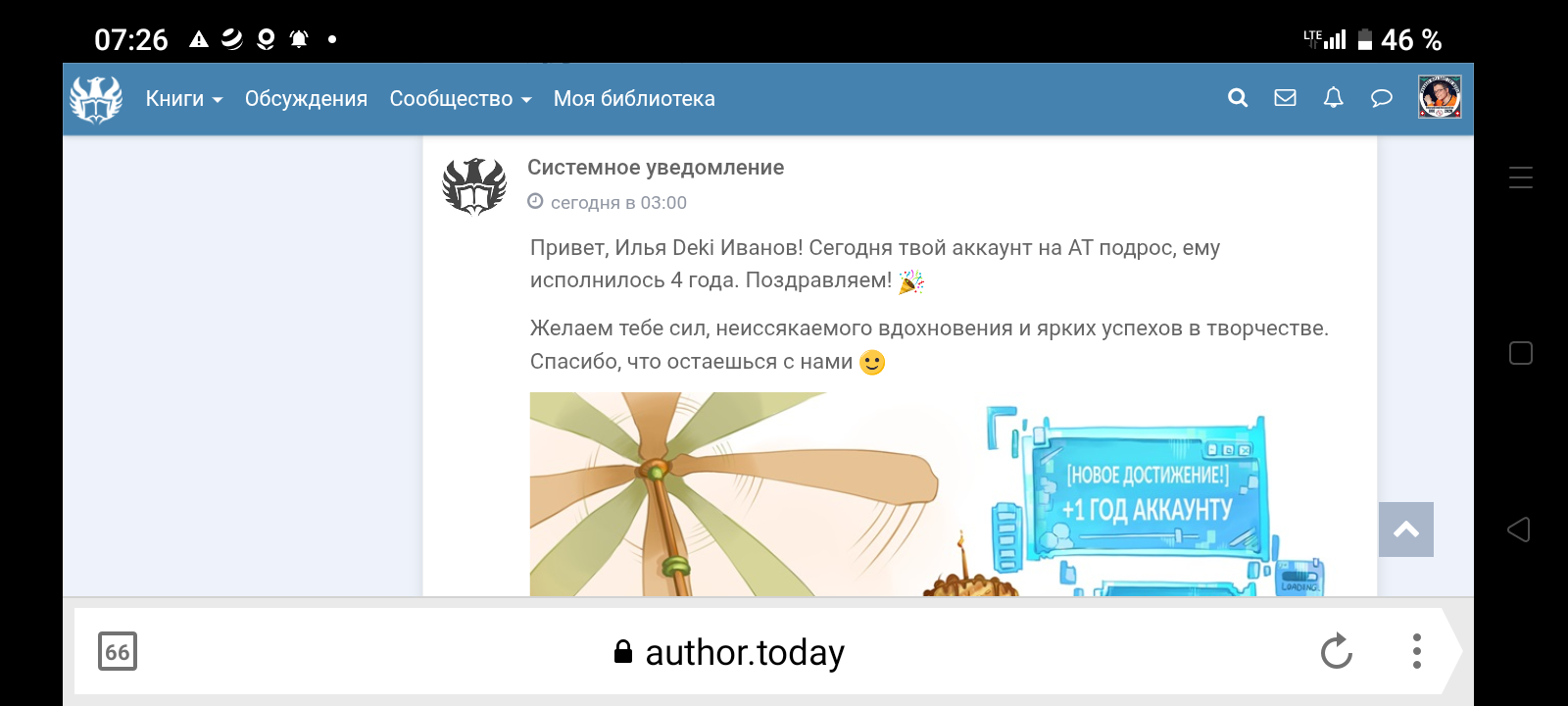The image size is (1568, 706).
Task: Click the timestamp сегодня в 03:00
Action: [x=618, y=203]
